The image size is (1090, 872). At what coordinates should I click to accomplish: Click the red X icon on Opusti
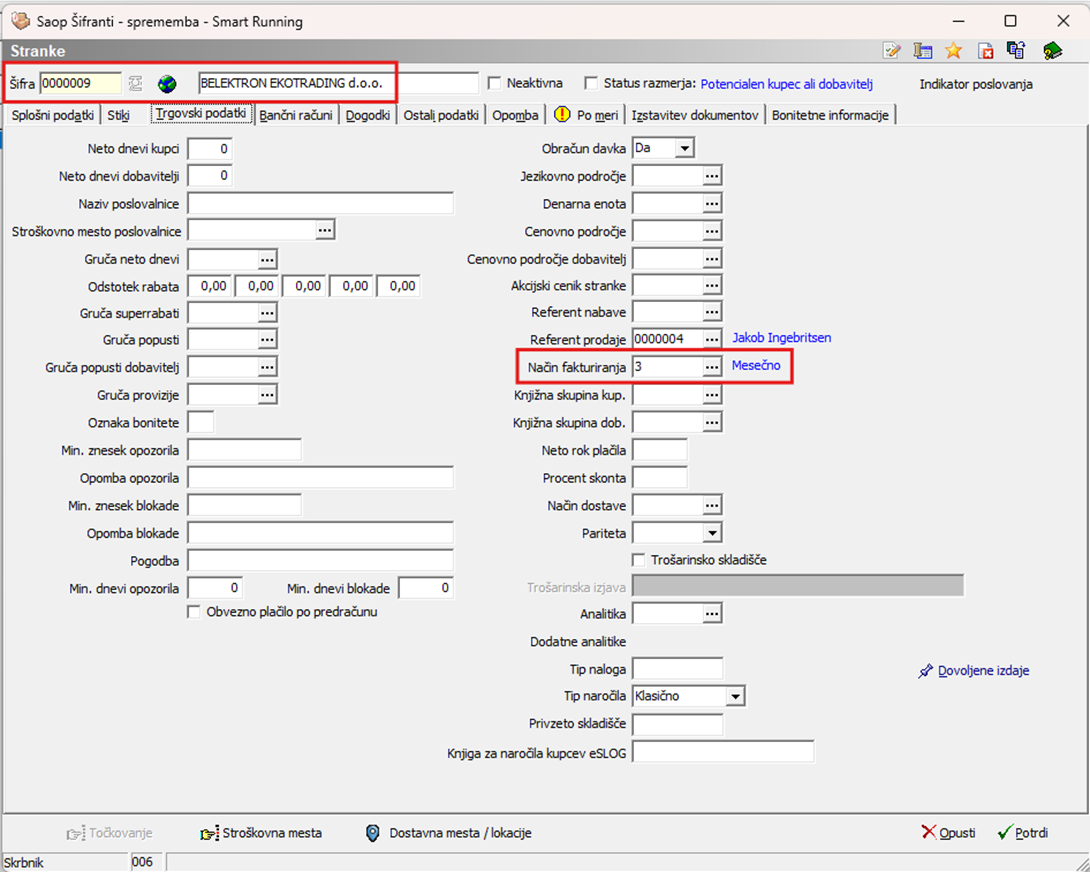[929, 832]
